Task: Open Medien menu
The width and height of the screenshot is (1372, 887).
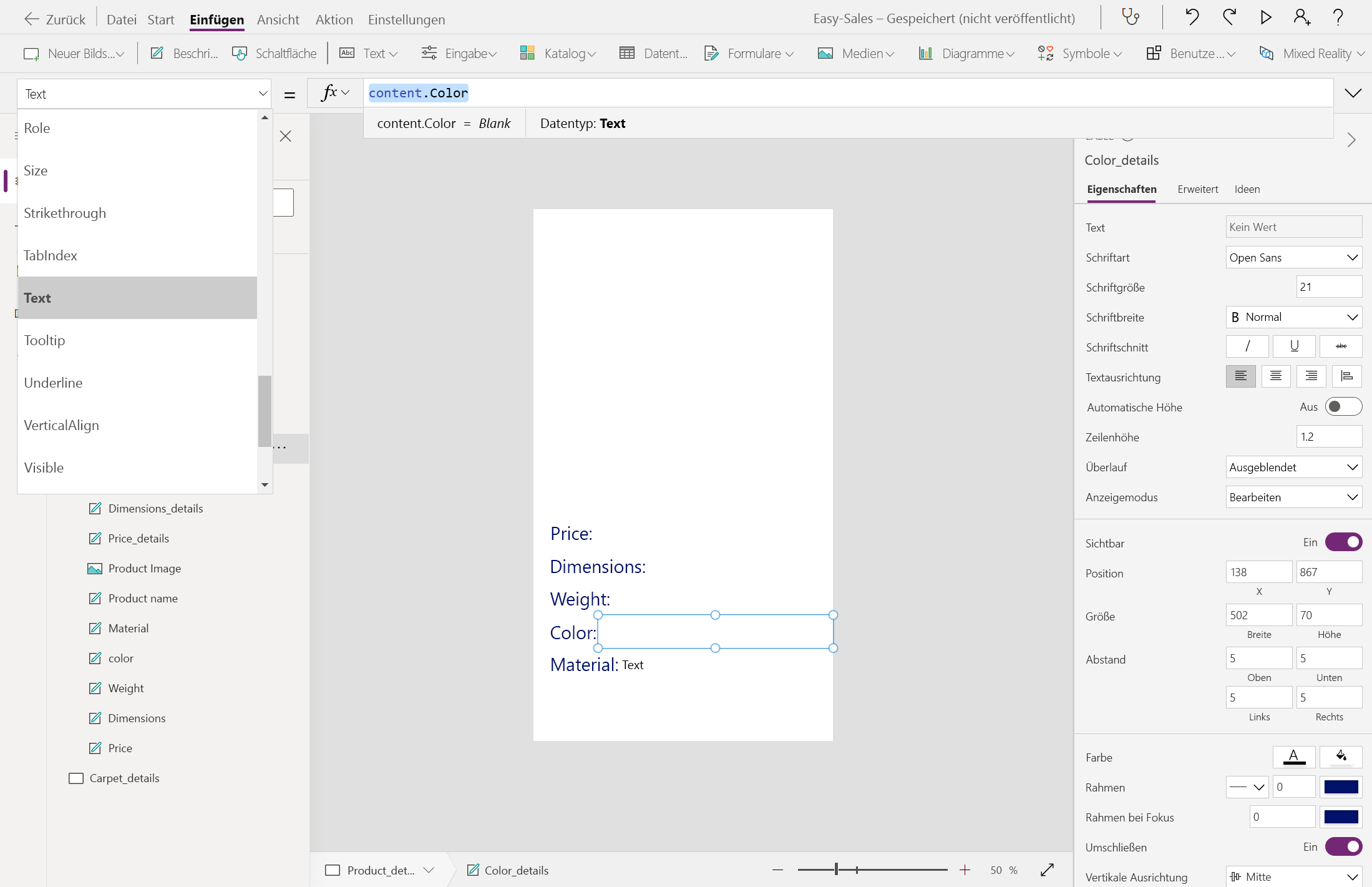Action: [856, 54]
